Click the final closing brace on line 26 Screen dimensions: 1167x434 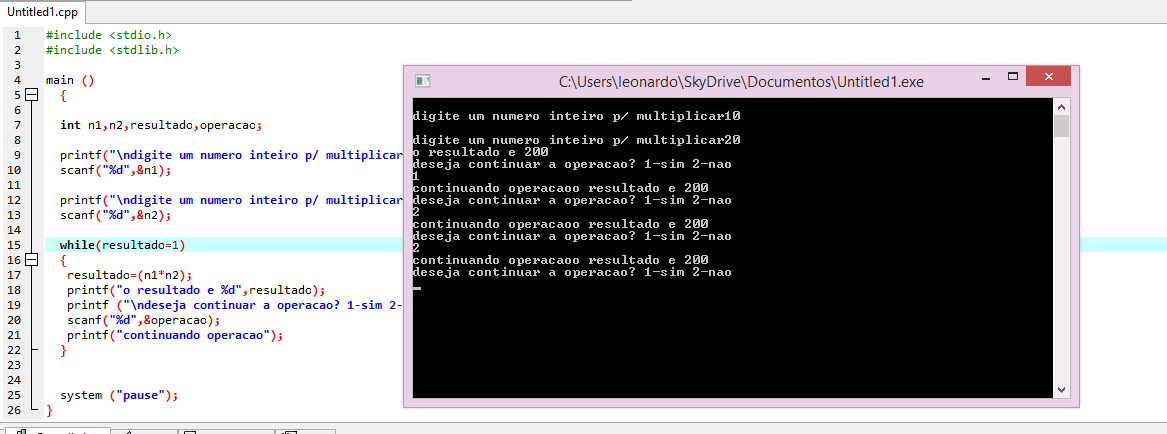[49, 410]
